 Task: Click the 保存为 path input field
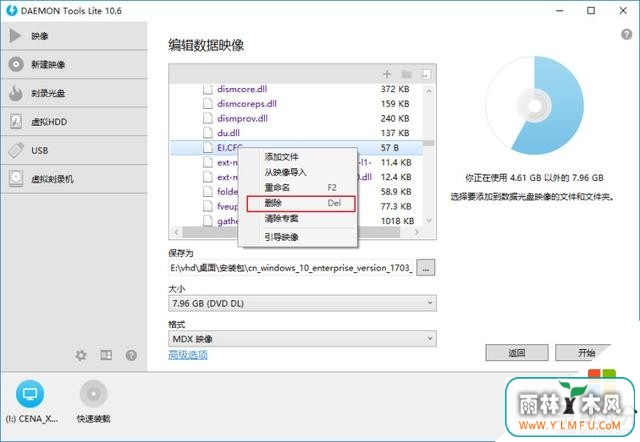[x=291, y=268]
